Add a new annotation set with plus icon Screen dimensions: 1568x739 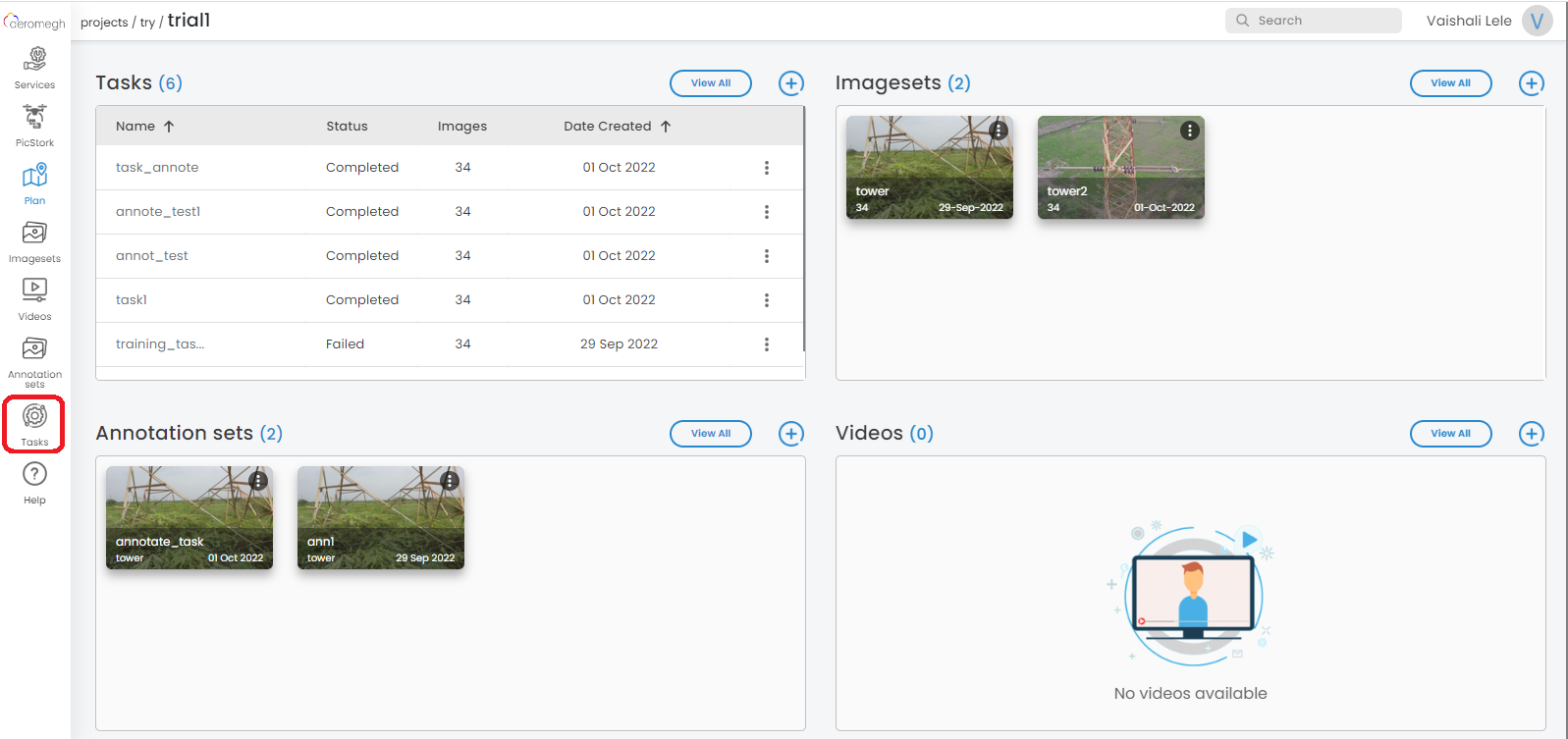791,434
